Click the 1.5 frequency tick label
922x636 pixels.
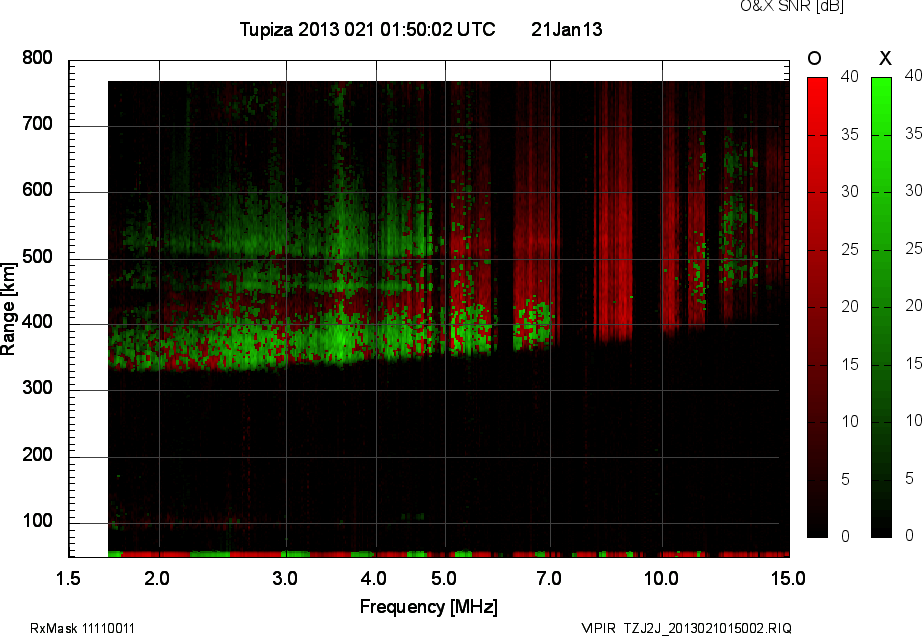(68, 578)
